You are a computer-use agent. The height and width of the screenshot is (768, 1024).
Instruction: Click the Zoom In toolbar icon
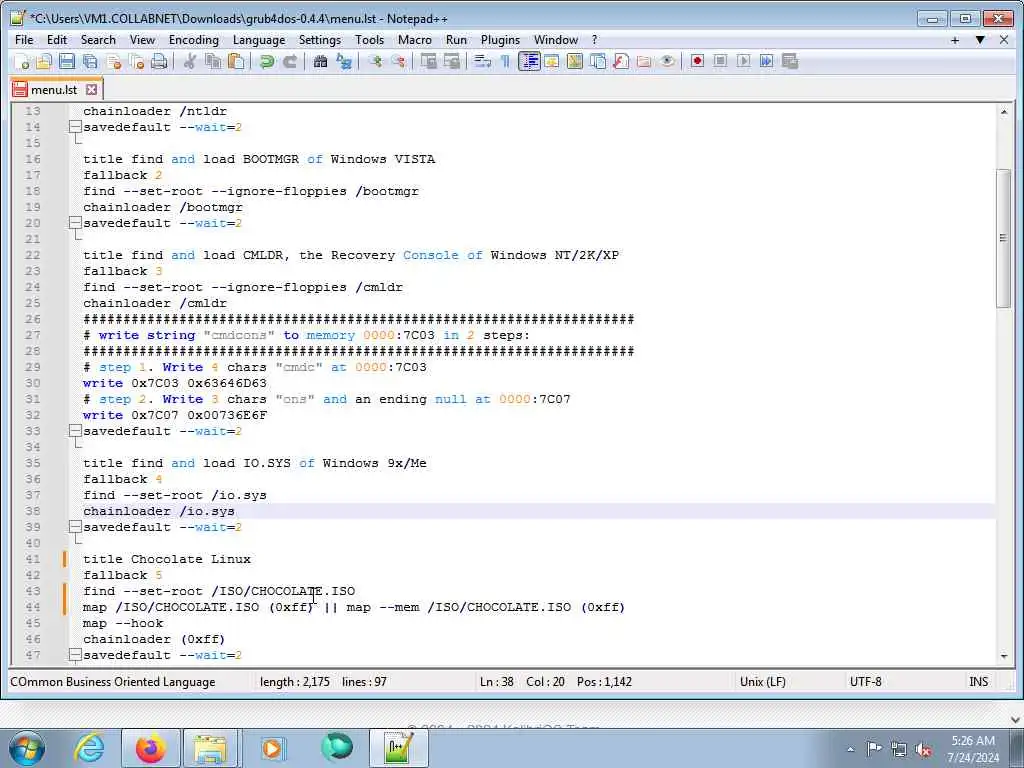click(x=375, y=61)
